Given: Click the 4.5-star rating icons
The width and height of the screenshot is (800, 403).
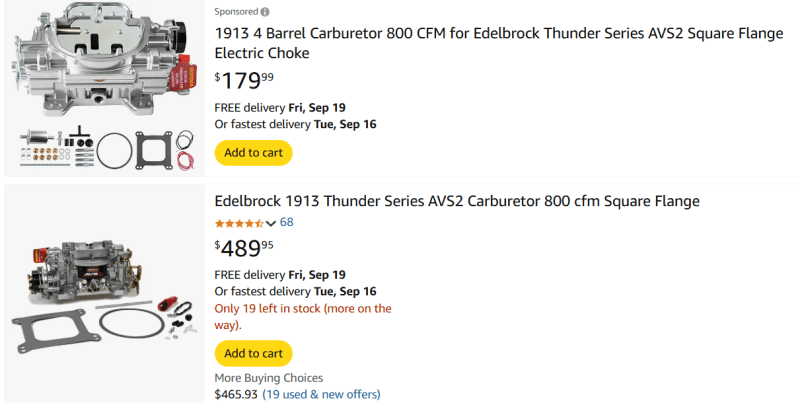Looking at the screenshot, I should pyautogui.click(x=239, y=223).
